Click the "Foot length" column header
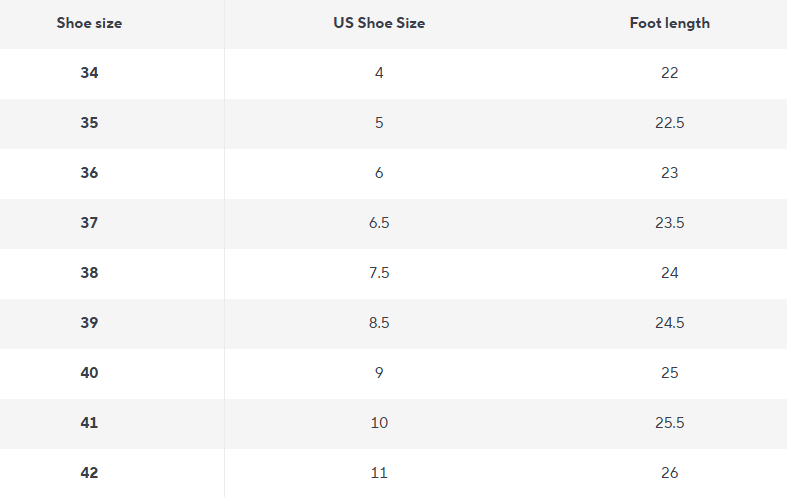 click(669, 23)
